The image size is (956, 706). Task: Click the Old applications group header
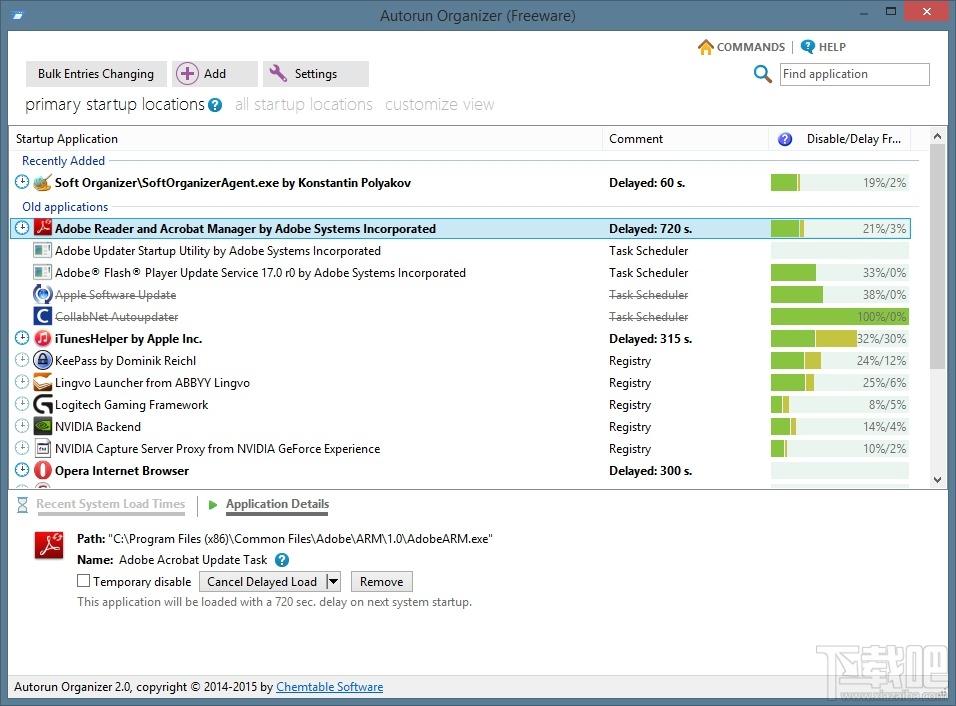click(65, 207)
